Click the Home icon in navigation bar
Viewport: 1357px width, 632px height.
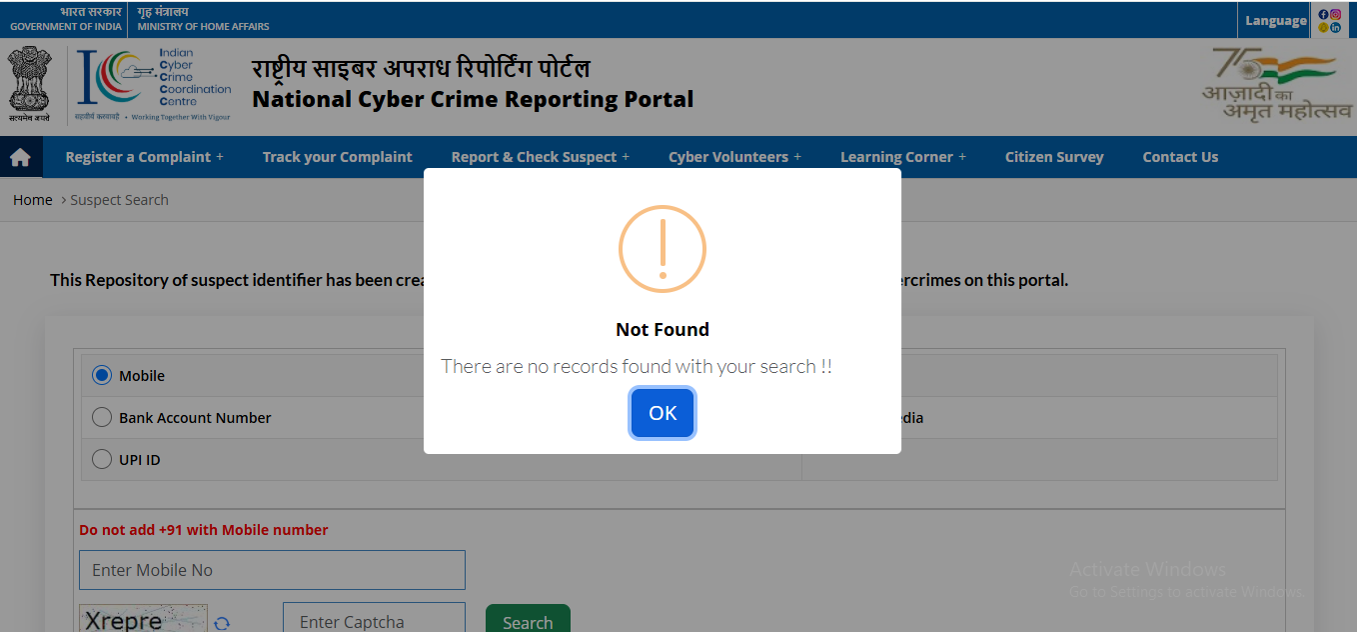[x=20, y=158]
